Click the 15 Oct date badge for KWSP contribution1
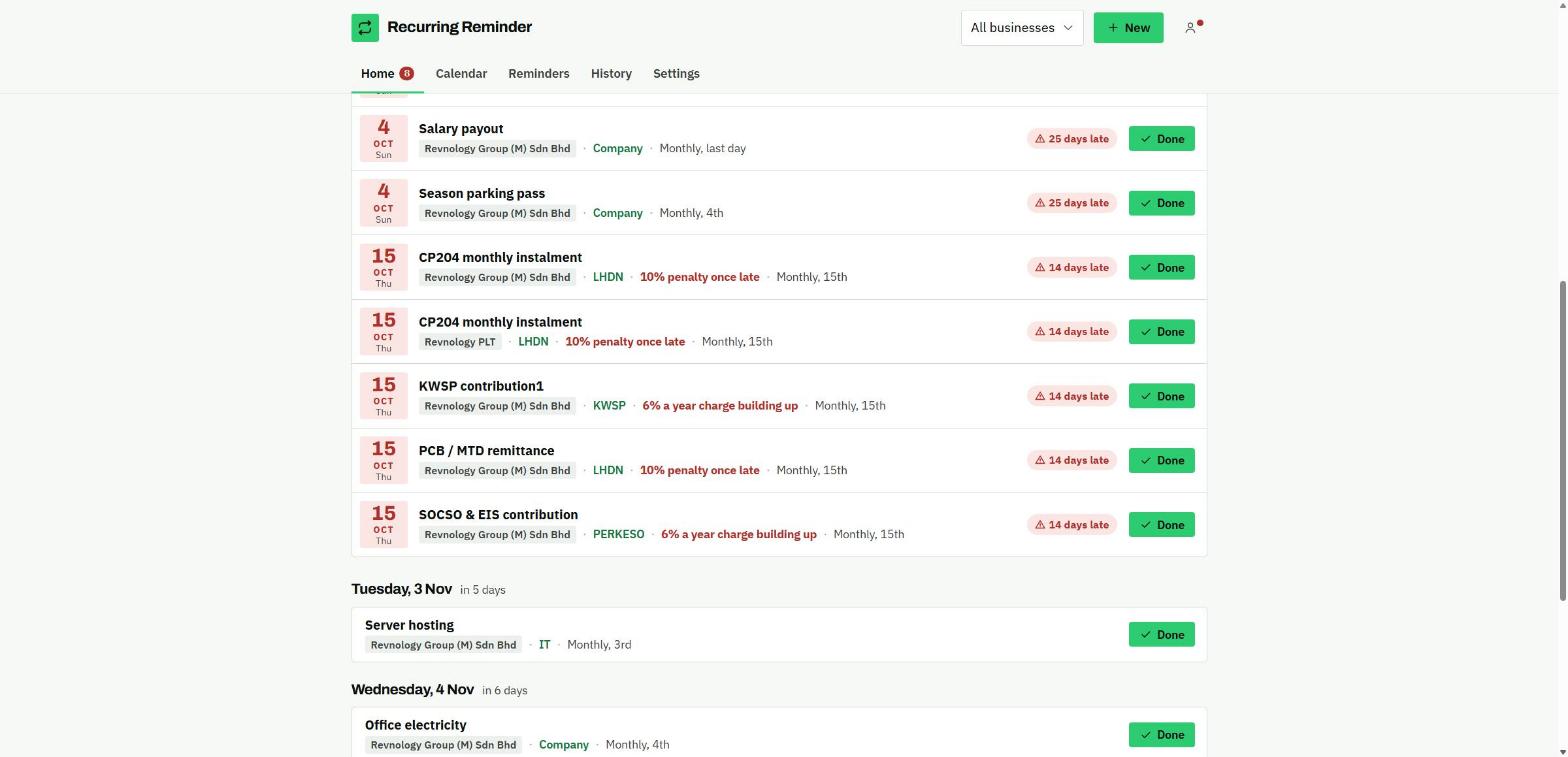This screenshot has height=757, width=1568. pos(383,396)
